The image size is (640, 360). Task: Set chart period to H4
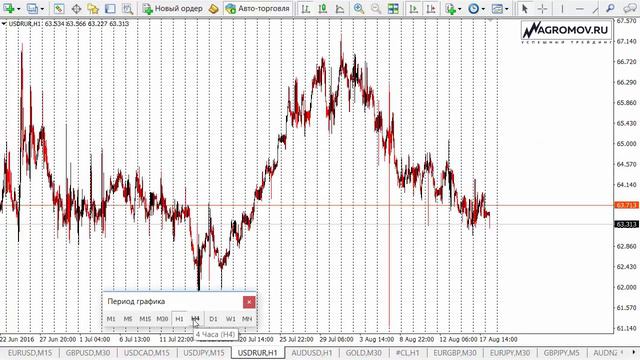click(x=196, y=319)
